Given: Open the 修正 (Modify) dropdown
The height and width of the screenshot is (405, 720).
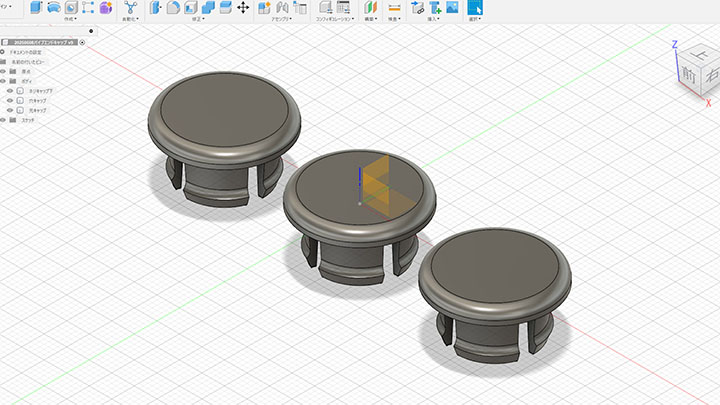Looking at the screenshot, I should pos(198,19).
